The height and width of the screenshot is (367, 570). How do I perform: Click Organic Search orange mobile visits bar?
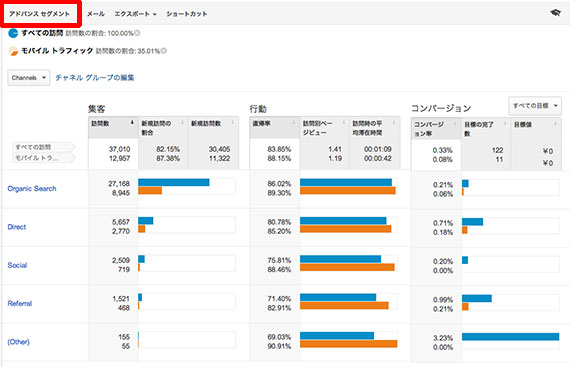click(x=150, y=190)
